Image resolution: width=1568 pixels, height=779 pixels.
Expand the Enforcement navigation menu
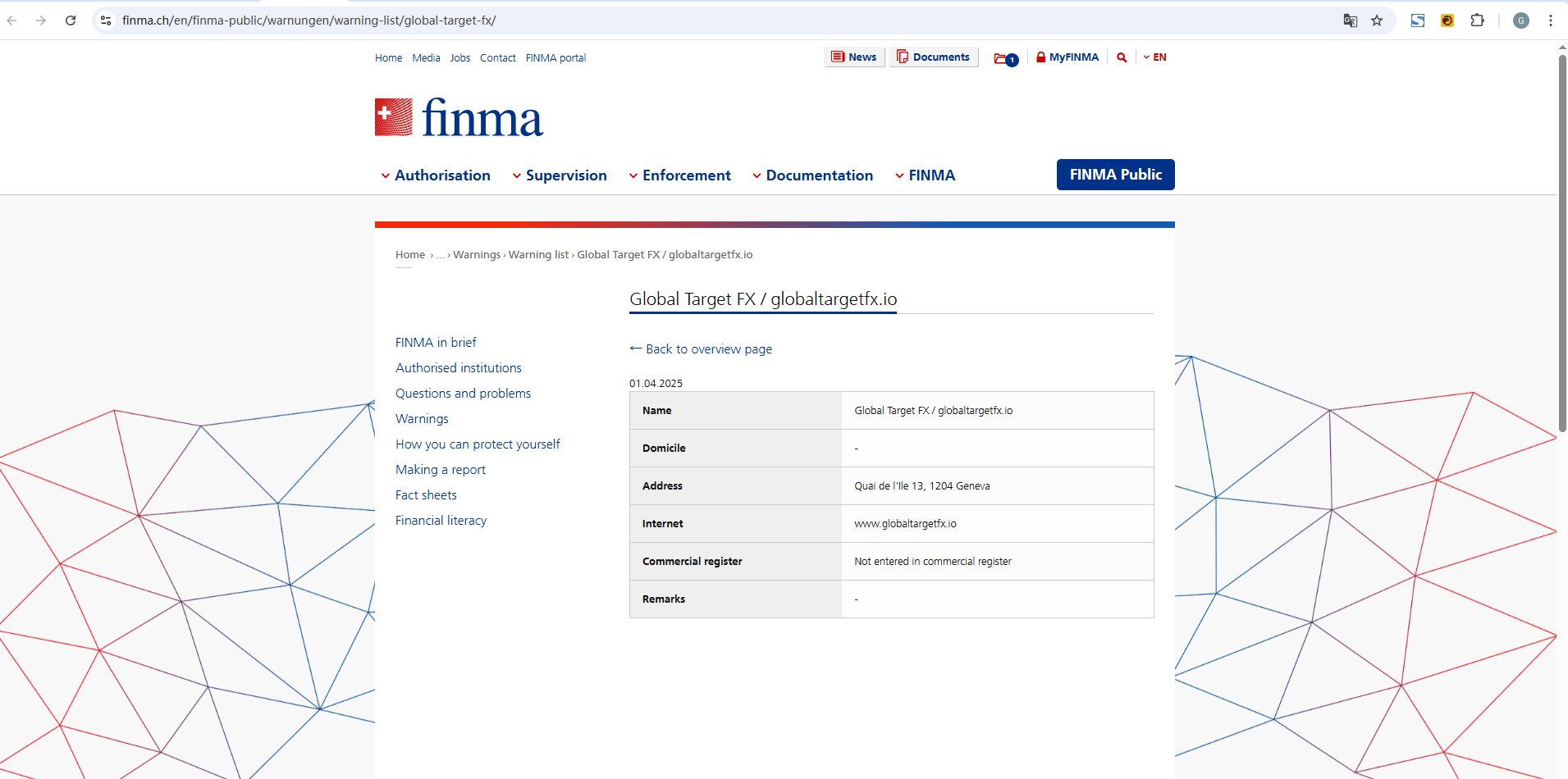coord(679,175)
